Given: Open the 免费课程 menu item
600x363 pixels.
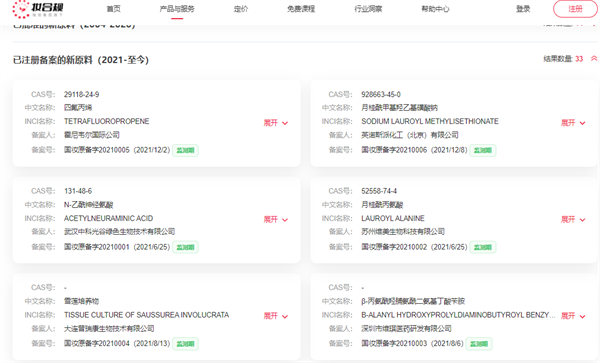Looking at the screenshot, I should coord(301,9).
